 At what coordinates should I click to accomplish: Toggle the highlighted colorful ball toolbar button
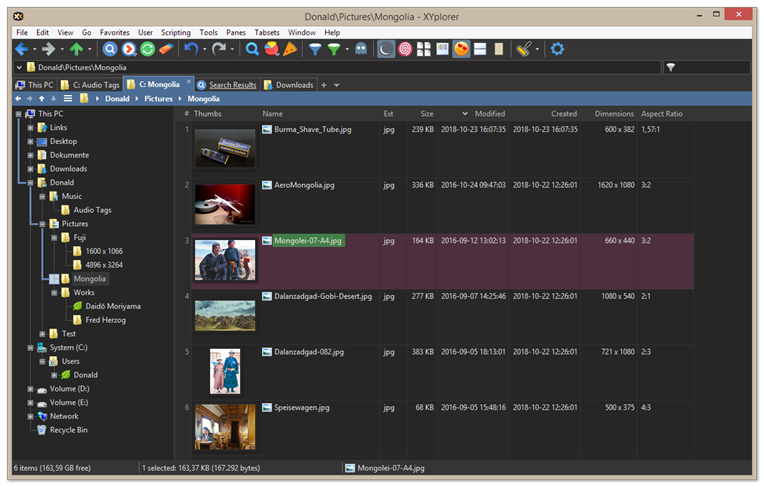461,49
